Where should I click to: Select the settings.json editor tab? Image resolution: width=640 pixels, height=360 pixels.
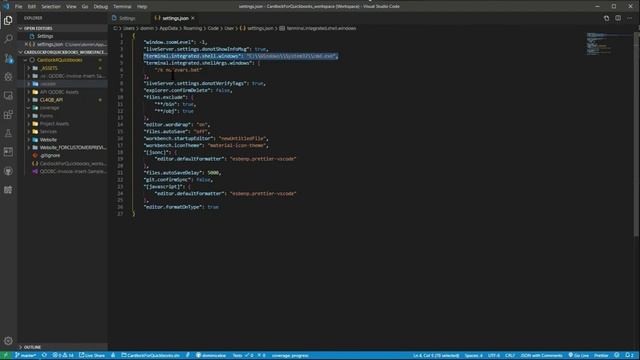(175, 18)
